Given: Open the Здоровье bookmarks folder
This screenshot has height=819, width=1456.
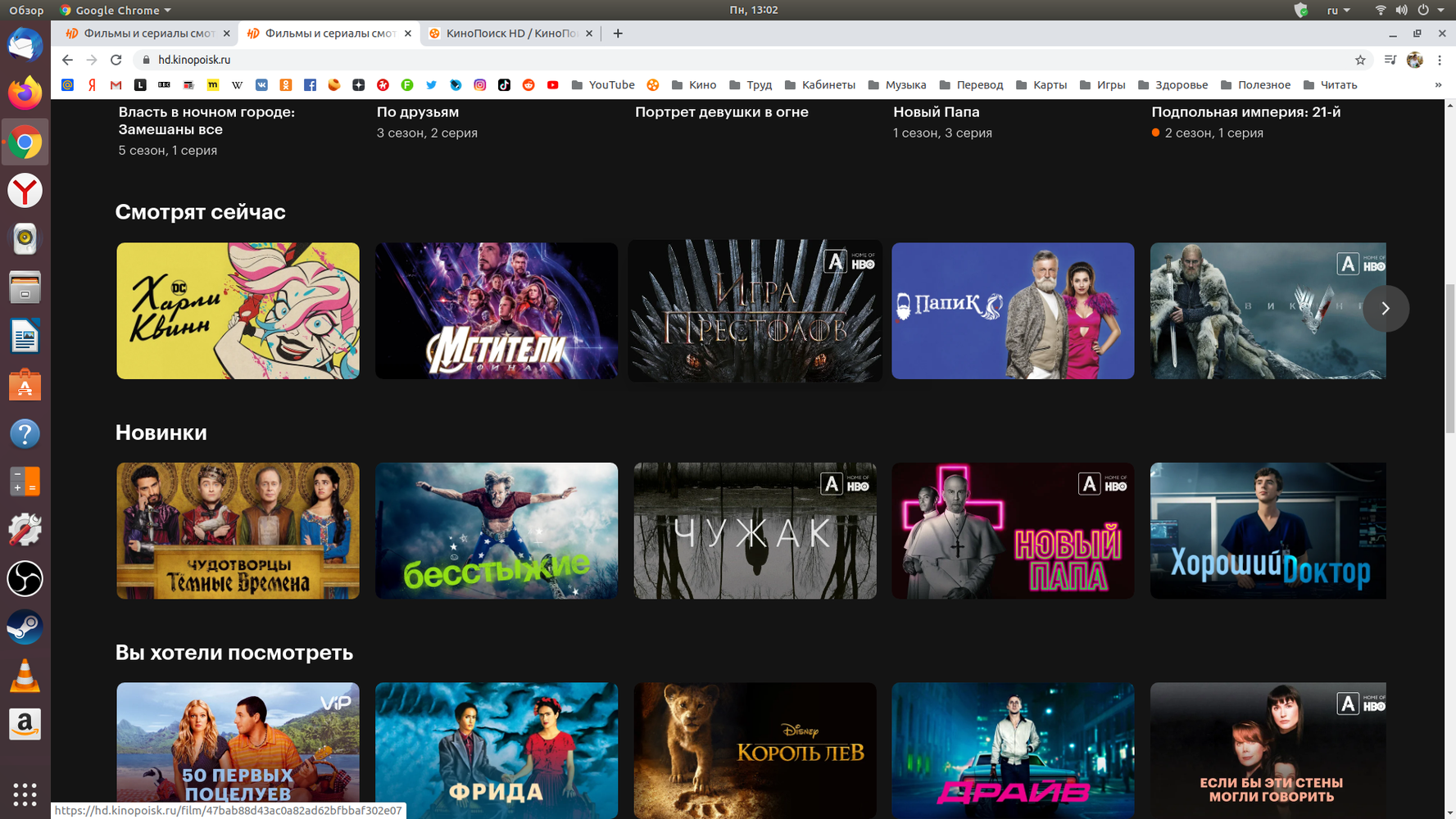Looking at the screenshot, I should [x=1173, y=85].
